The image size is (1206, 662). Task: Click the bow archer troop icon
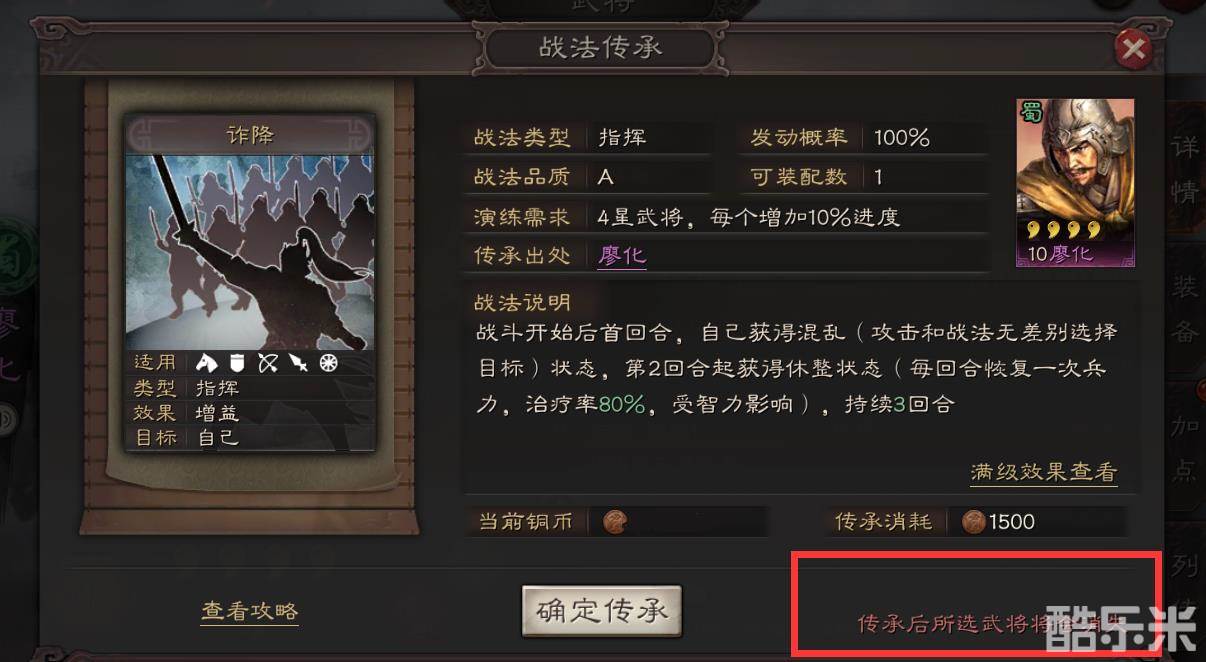click(268, 363)
